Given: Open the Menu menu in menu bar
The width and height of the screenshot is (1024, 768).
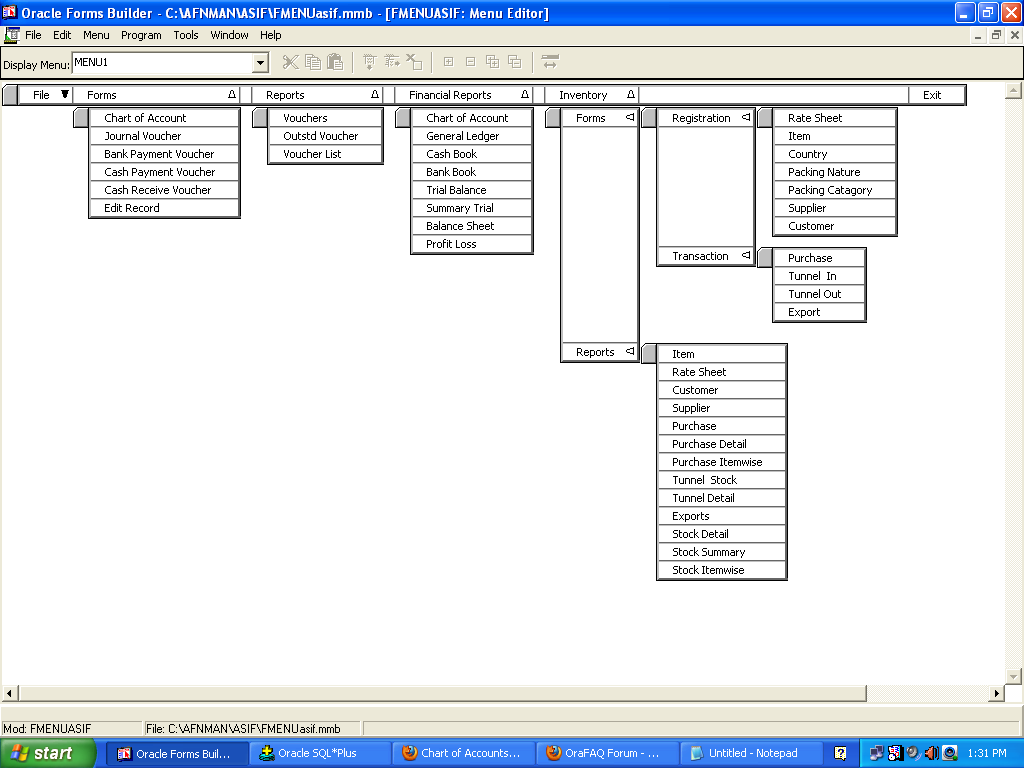Looking at the screenshot, I should pyautogui.click(x=96, y=35).
